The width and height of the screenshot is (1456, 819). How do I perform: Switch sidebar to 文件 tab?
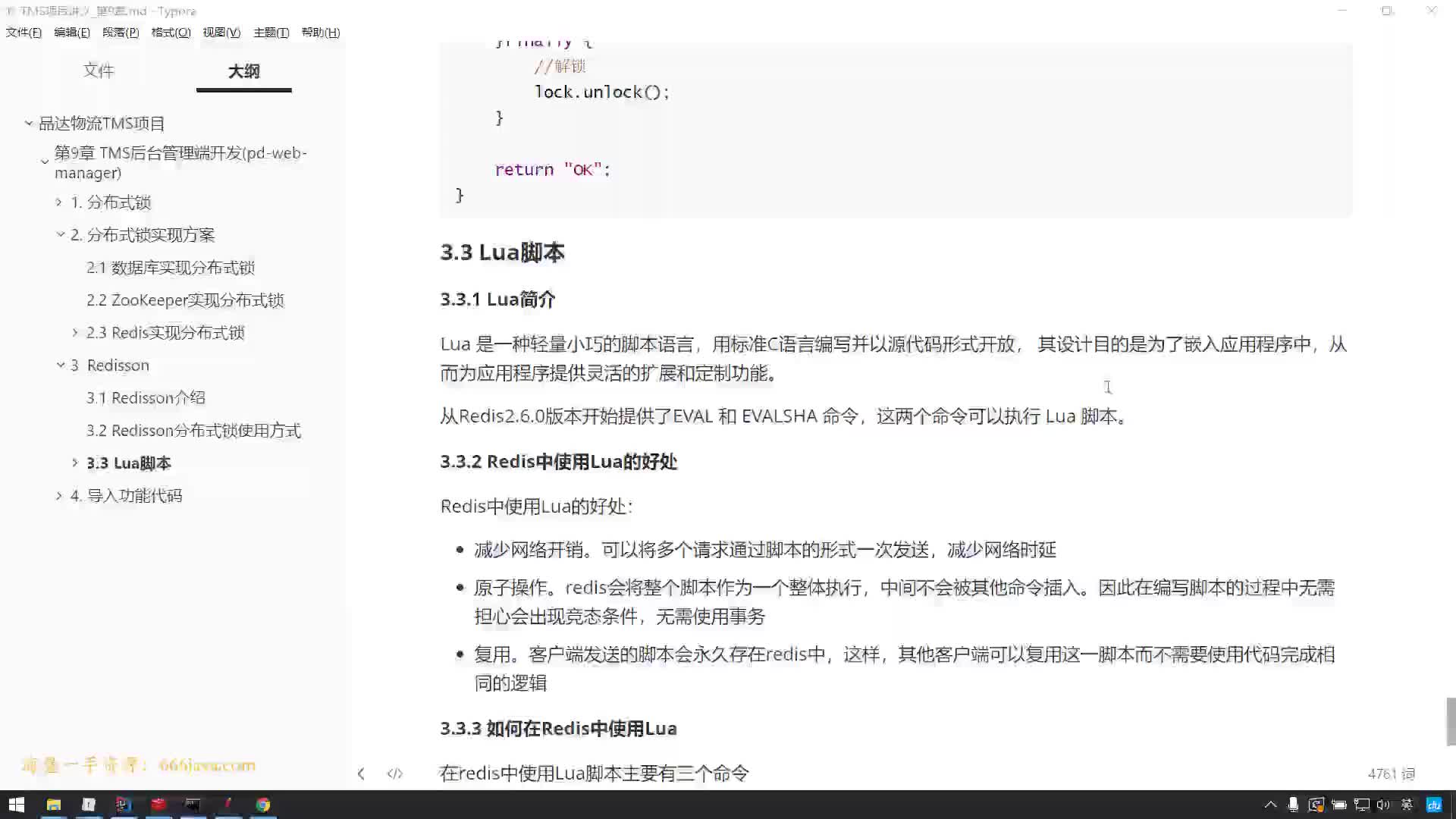[99, 71]
